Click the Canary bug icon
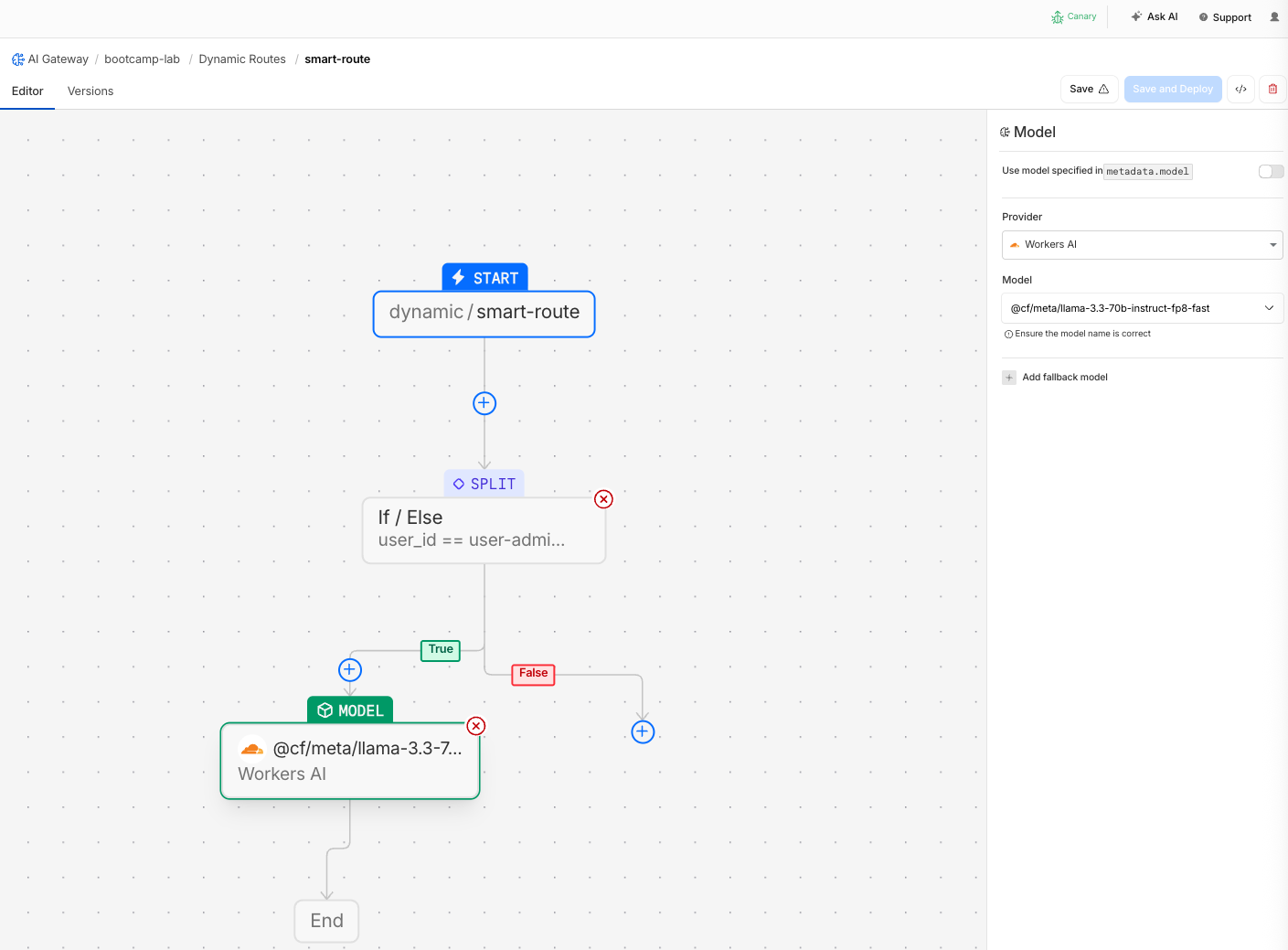 click(x=1057, y=17)
